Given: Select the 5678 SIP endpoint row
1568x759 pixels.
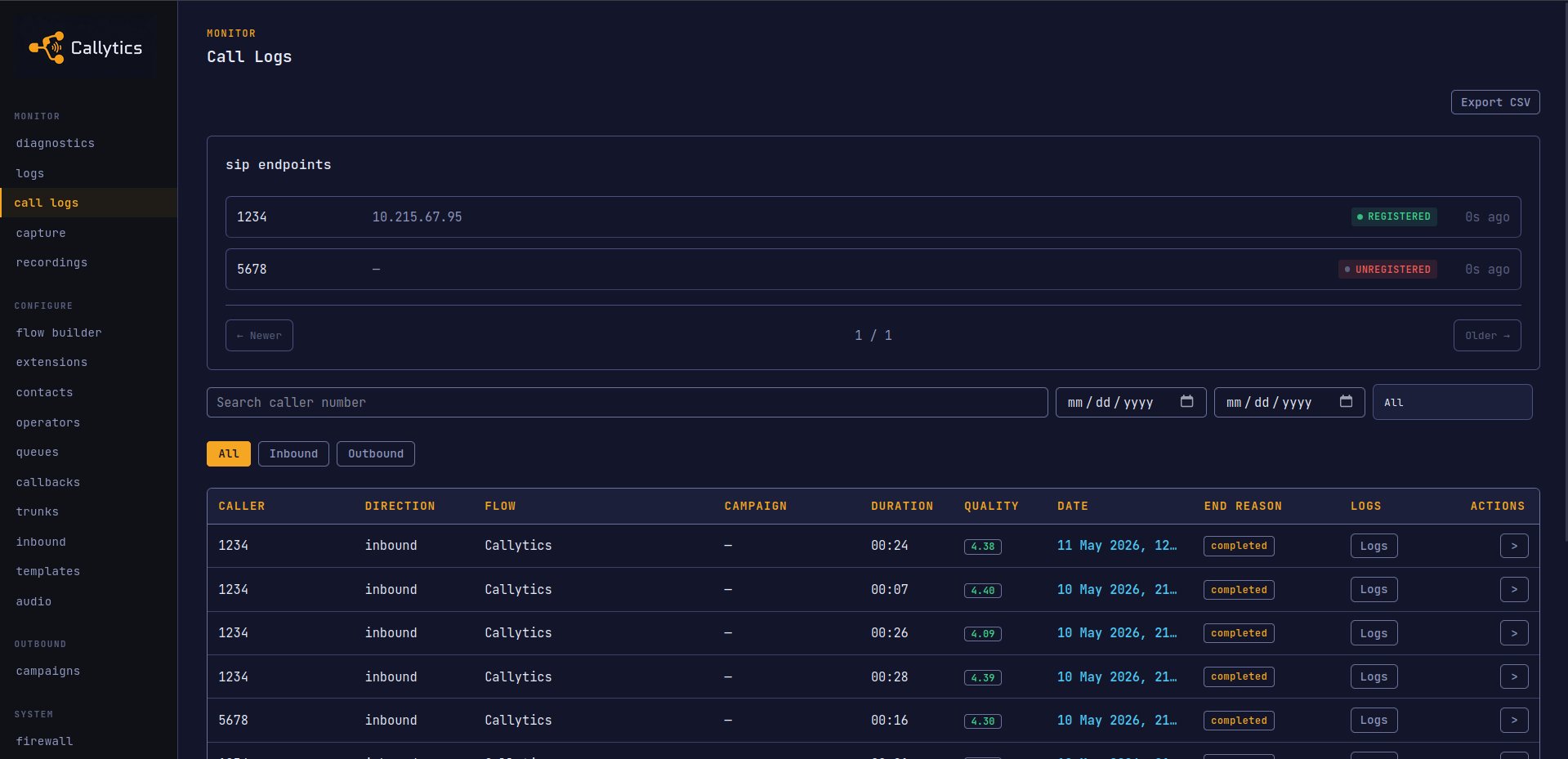Looking at the screenshot, I should point(873,269).
